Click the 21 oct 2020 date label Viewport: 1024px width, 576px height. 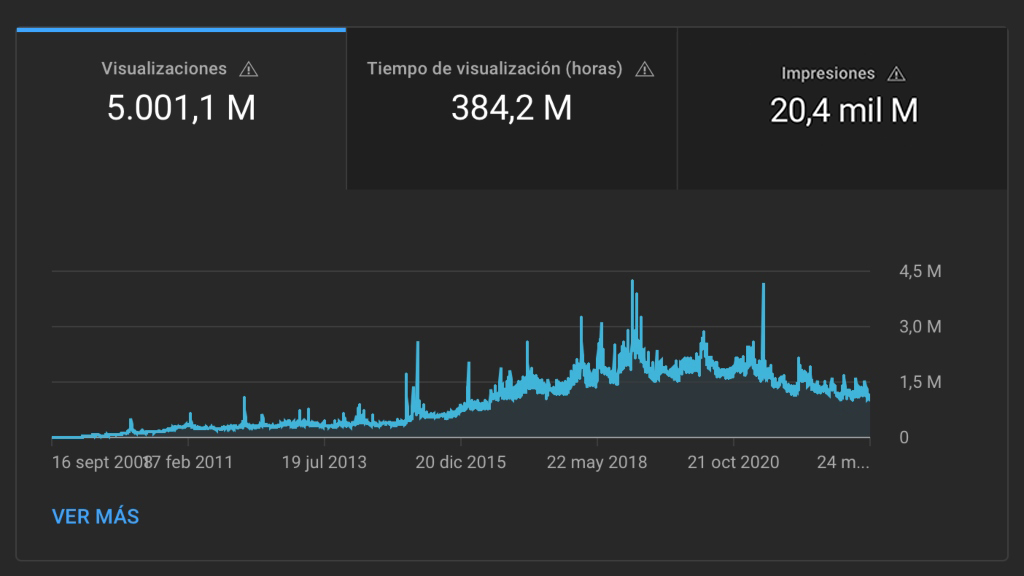(x=733, y=462)
